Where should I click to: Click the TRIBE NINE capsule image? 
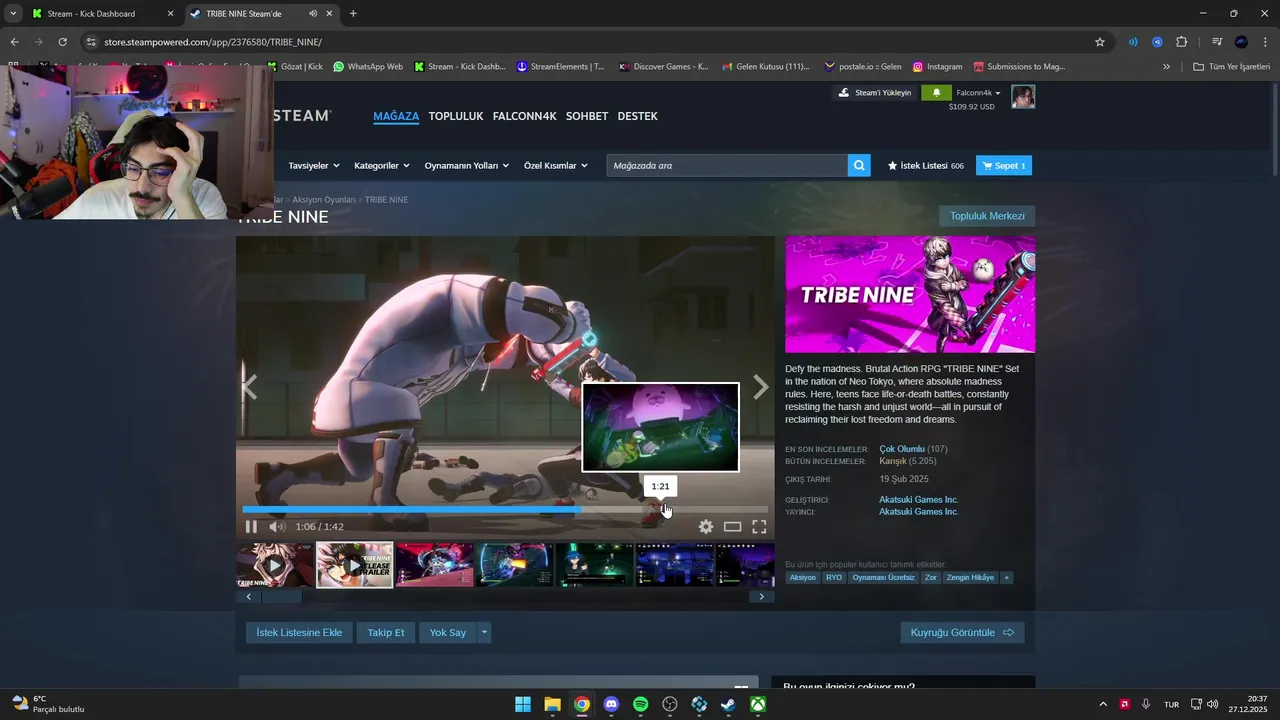(x=910, y=294)
